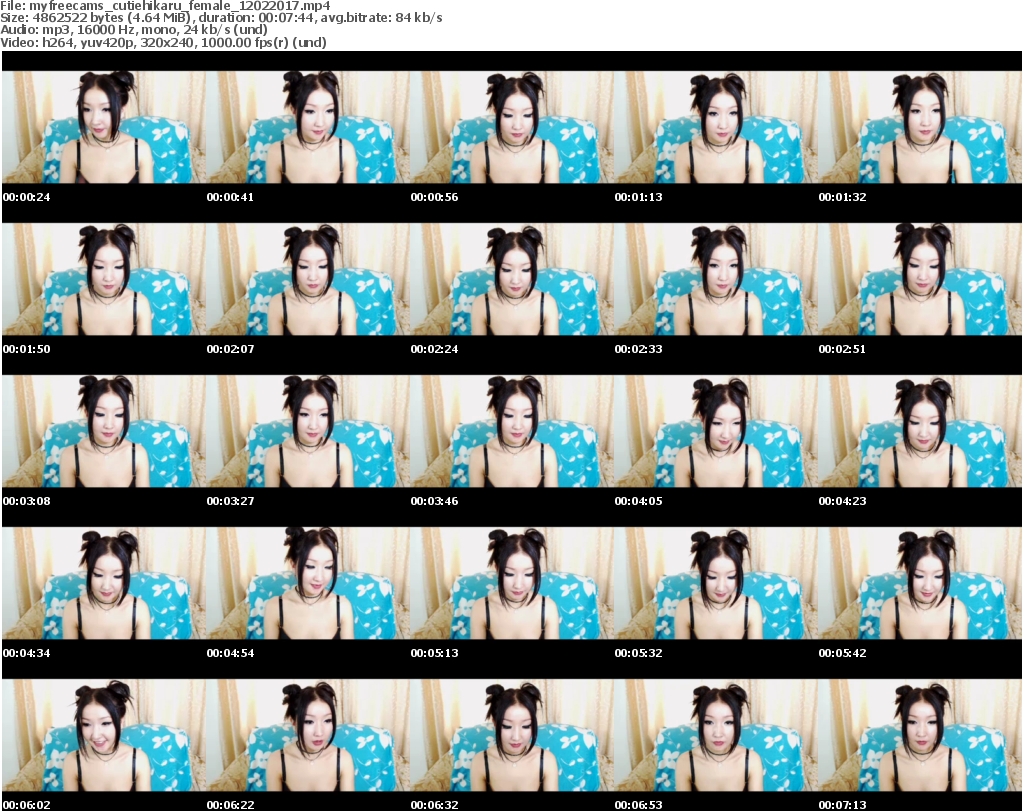Screen dimensions: 1024x811
Task: Click the Size and duration info line
Action: click(221, 18)
